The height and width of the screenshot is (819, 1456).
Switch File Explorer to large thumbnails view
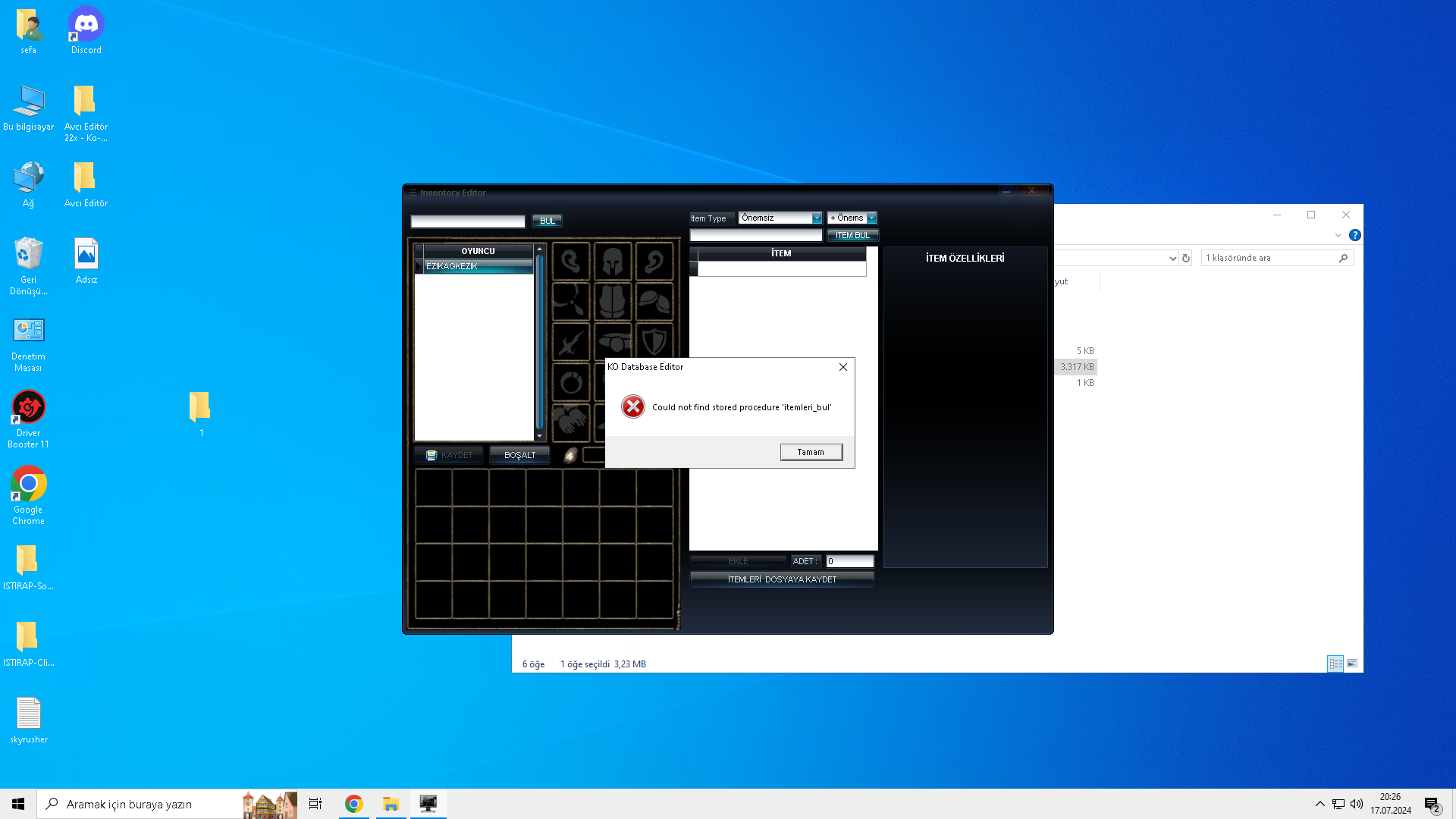[1352, 664]
